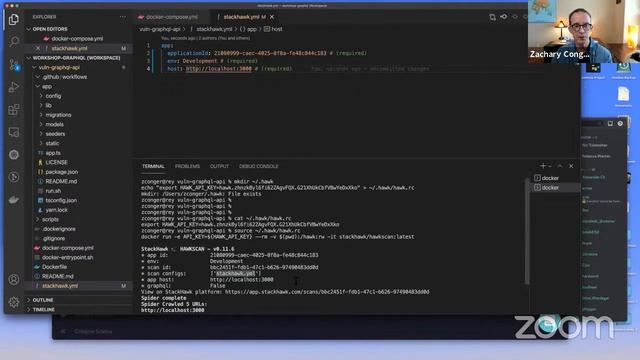Click Zachary's Zoom video thumbnail
640x360 pixels.
[x=584, y=31]
